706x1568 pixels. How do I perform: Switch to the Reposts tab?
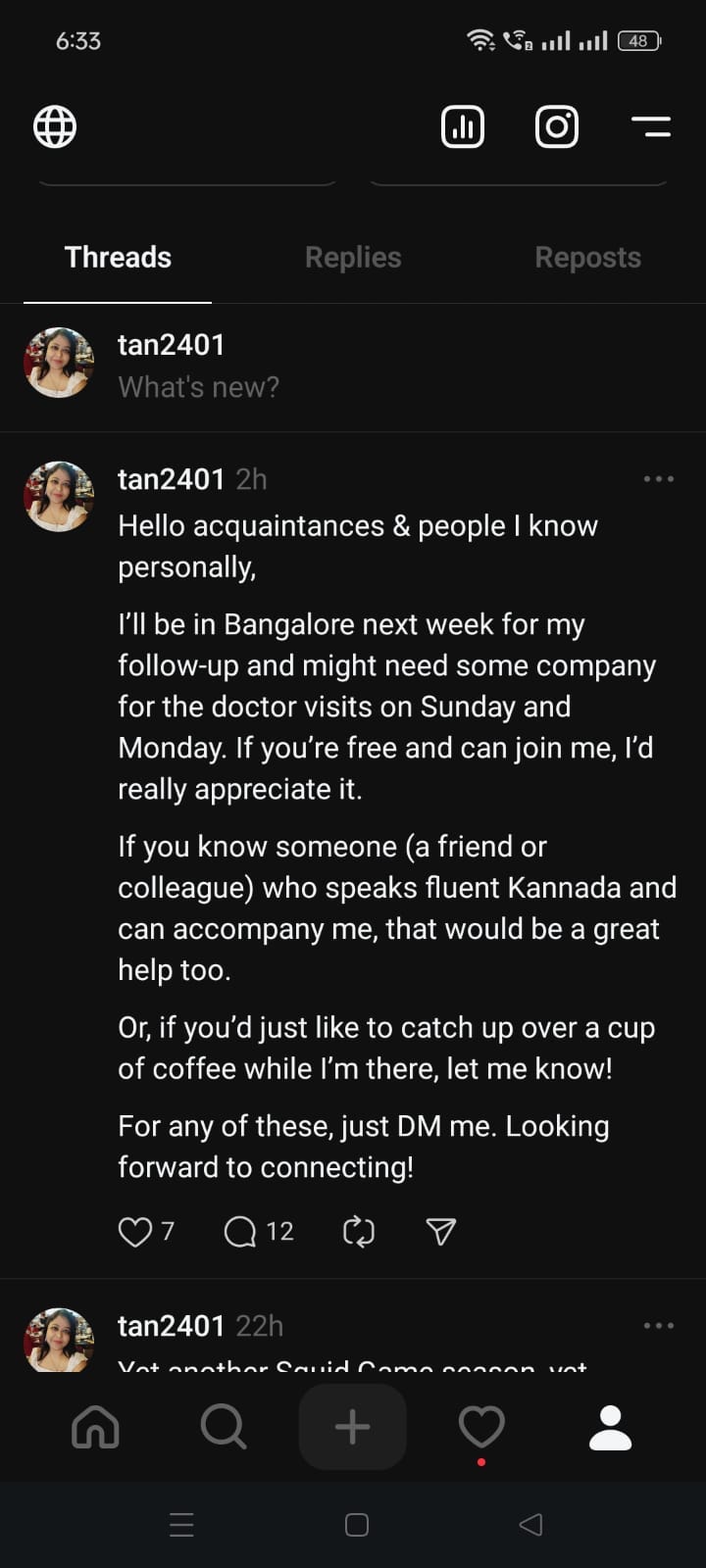tap(588, 257)
